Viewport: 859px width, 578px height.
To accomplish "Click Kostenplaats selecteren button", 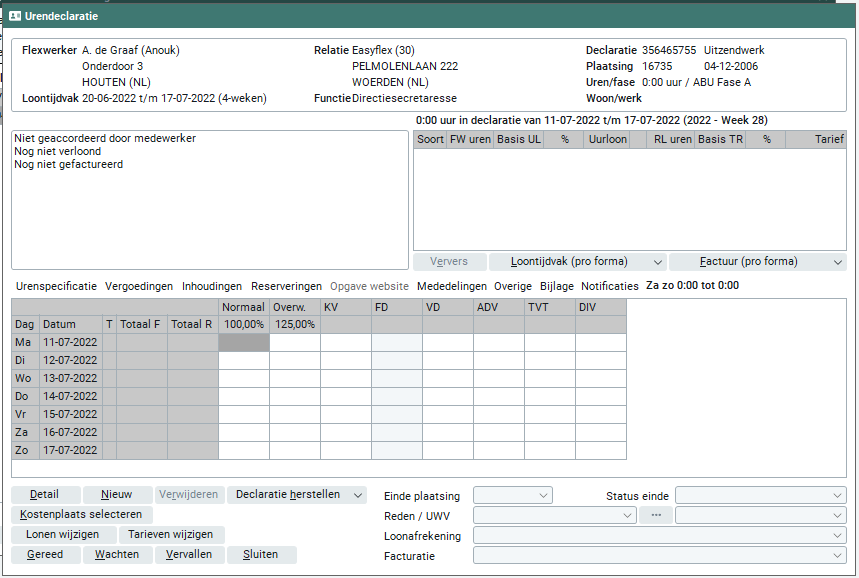I will point(82,515).
